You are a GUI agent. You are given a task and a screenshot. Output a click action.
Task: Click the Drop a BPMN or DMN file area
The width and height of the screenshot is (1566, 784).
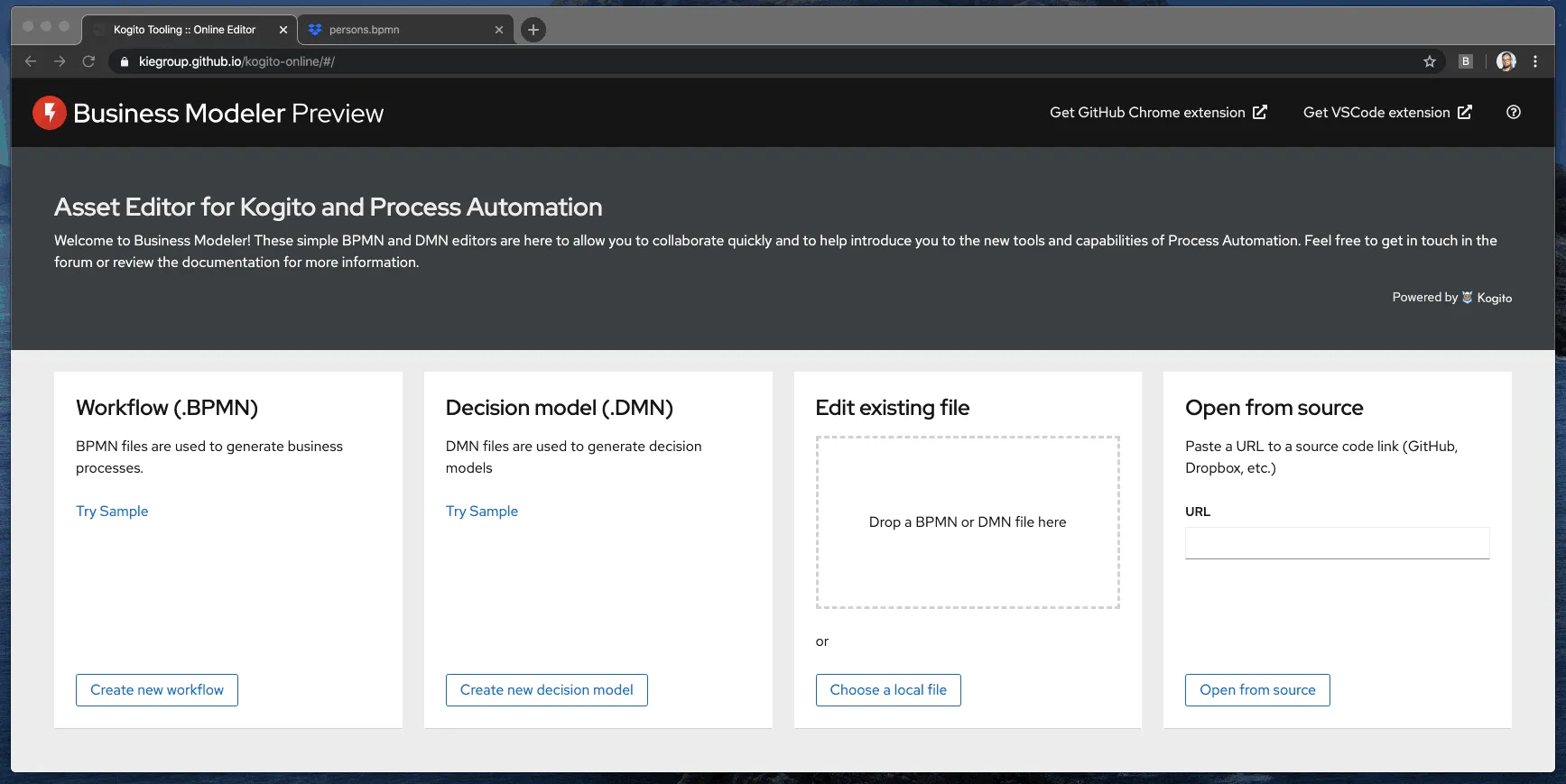(x=968, y=522)
